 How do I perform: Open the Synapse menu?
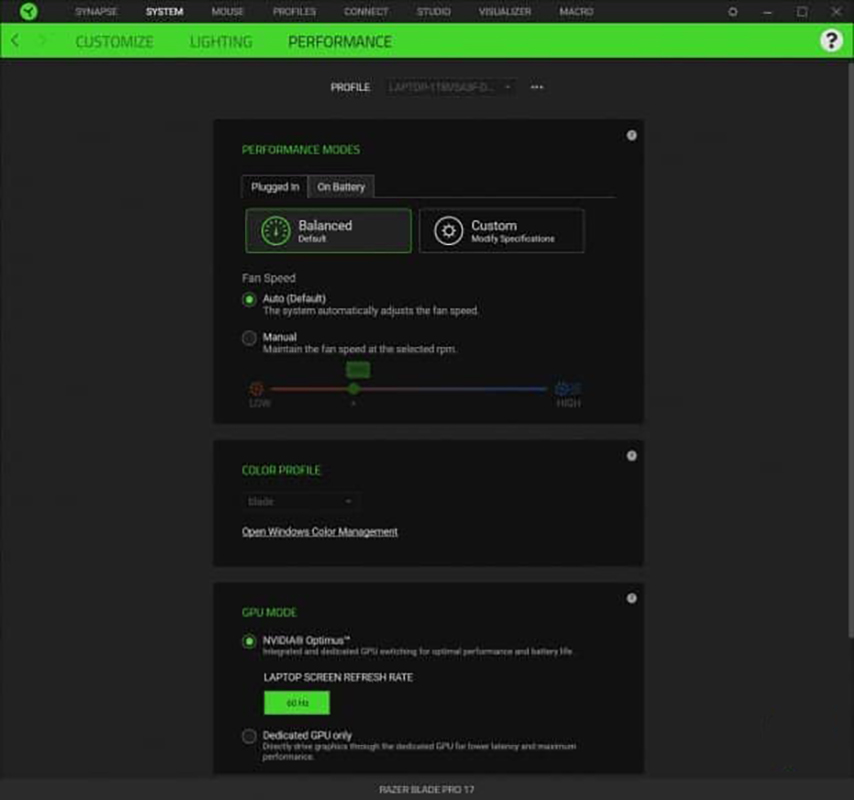(x=96, y=11)
